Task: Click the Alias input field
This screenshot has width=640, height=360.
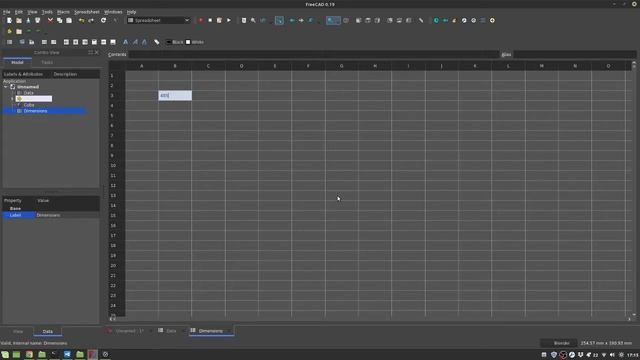Action: tap(574, 54)
